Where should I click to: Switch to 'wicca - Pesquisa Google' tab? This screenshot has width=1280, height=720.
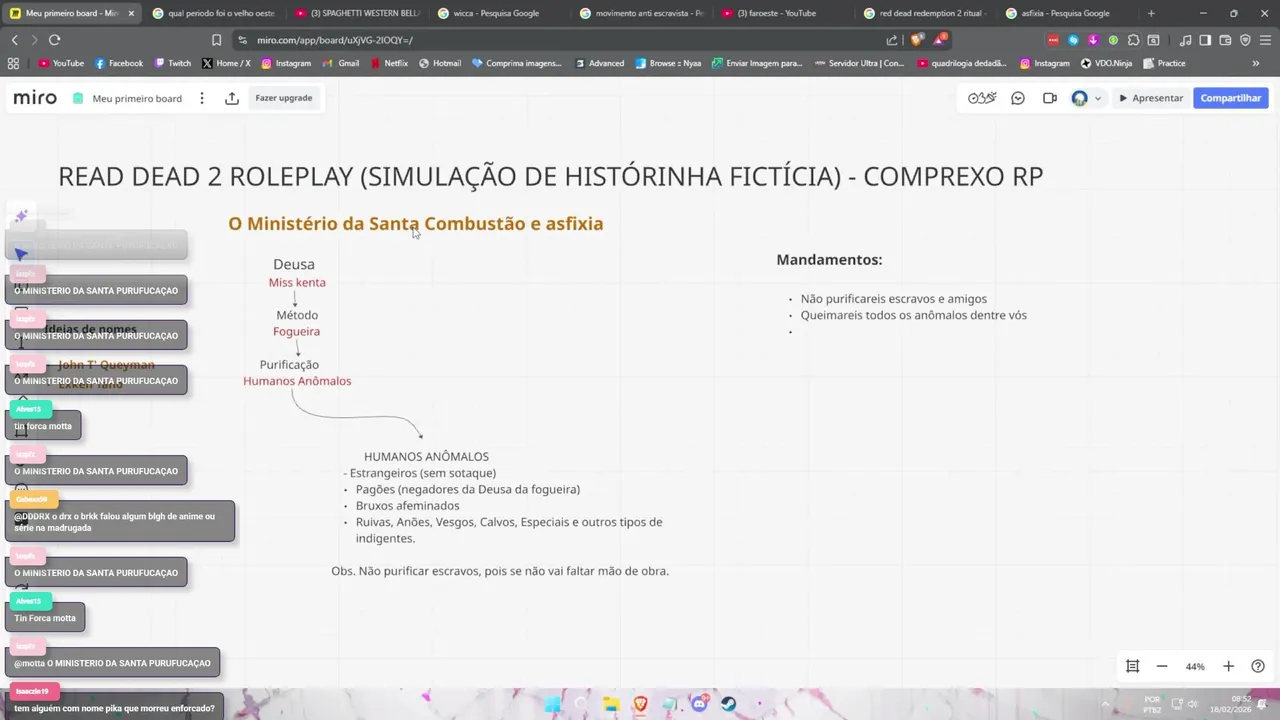500,13
